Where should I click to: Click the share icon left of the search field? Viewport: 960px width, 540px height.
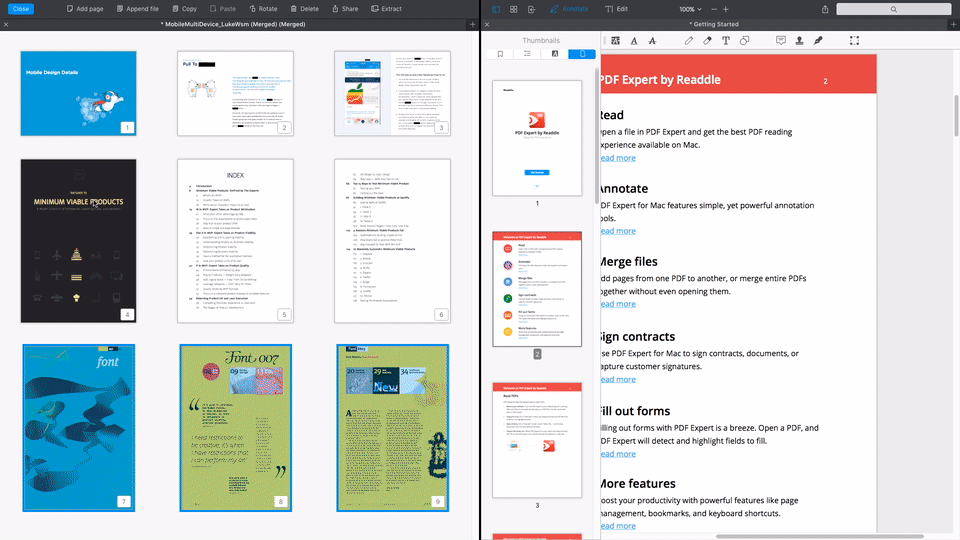(825, 9)
